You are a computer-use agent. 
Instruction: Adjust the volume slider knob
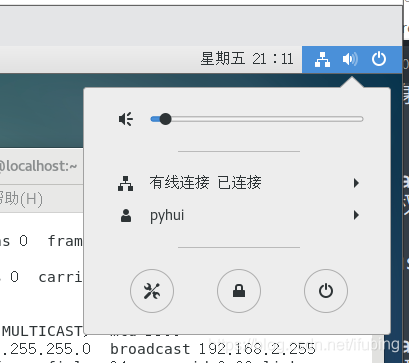pyautogui.click(x=165, y=119)
